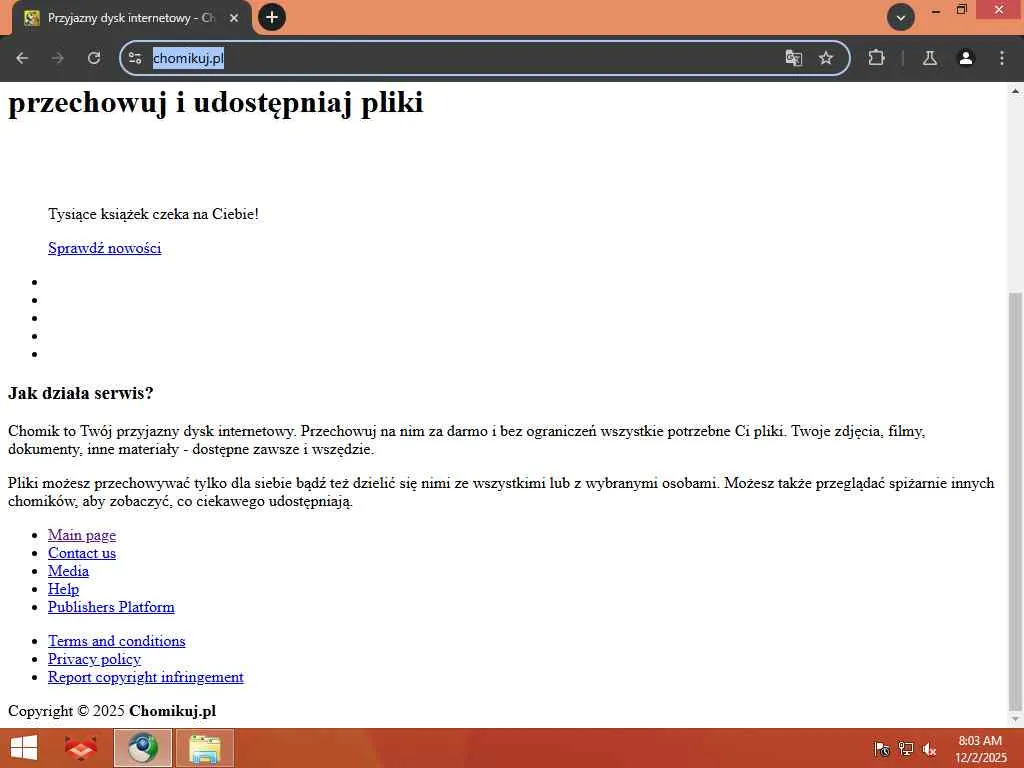Click the Action Center flag tray icon
This screenshot has height=768, width=1024.
[882, 749]
